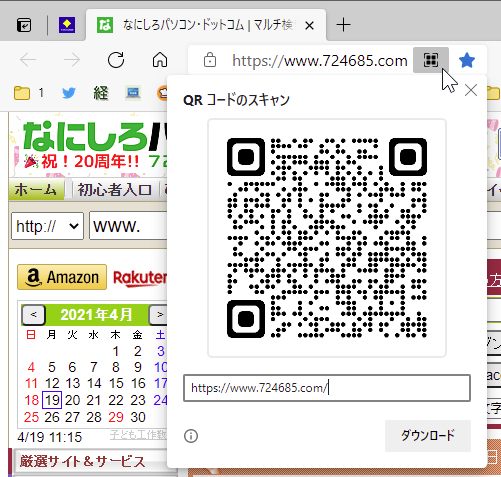Viewport: 501px width, 477px height.
Task: Open the bookmark folder labeled 1
Action: point(29,93)
